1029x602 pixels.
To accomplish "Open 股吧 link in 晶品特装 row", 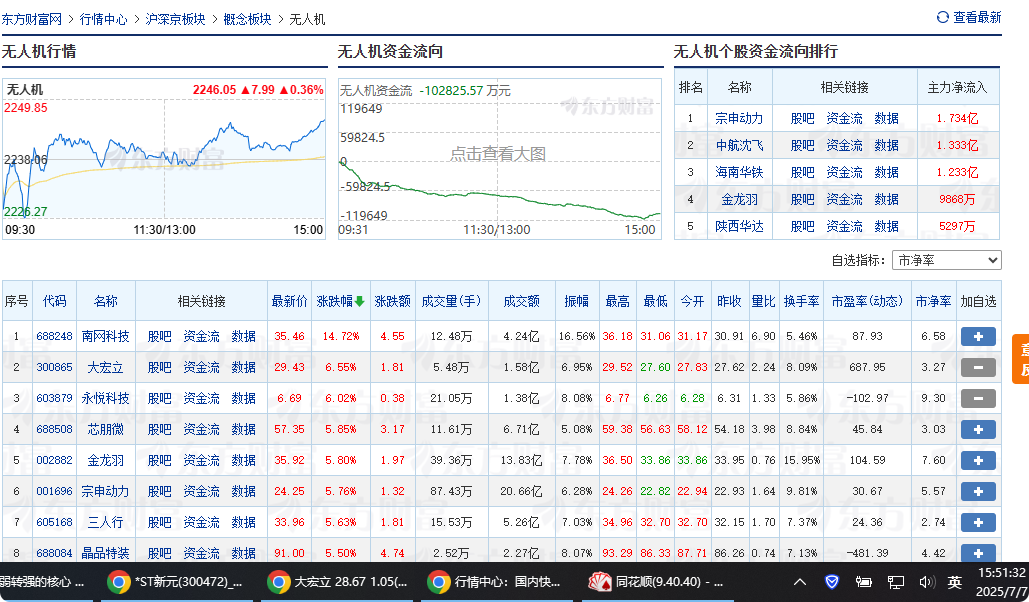I will coord(159,553).
